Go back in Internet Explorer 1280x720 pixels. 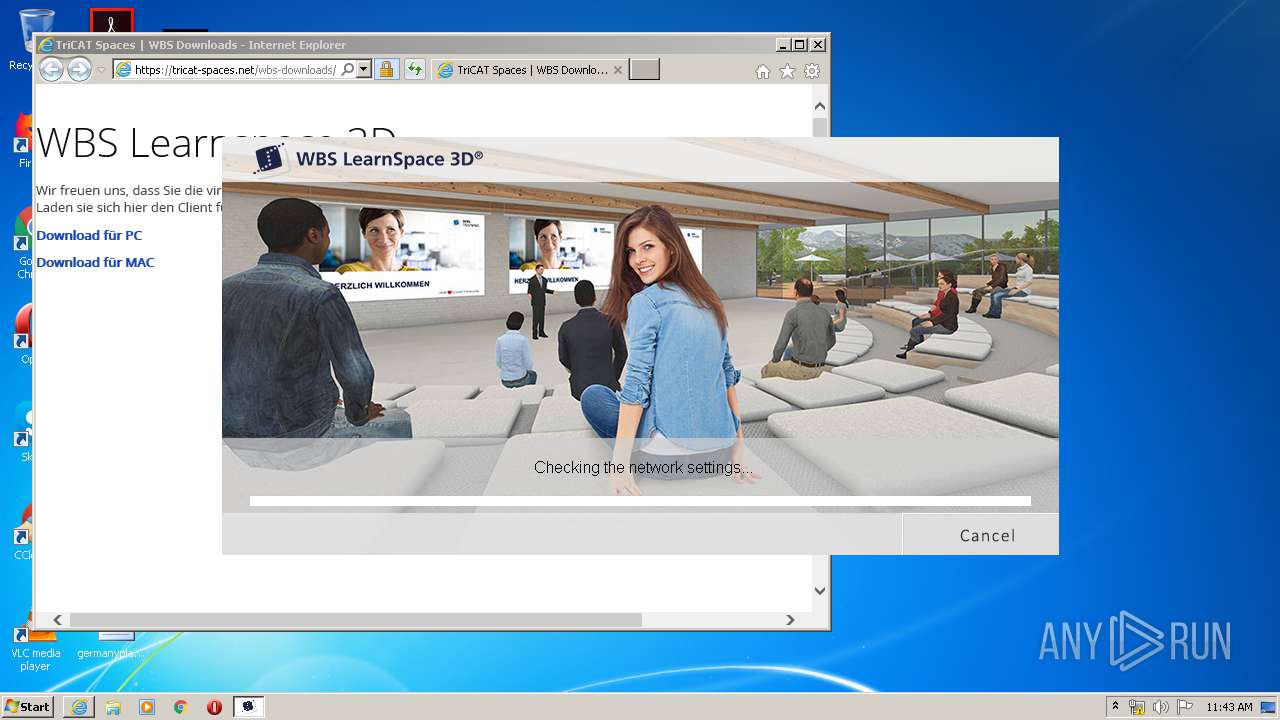pos(51,70)
